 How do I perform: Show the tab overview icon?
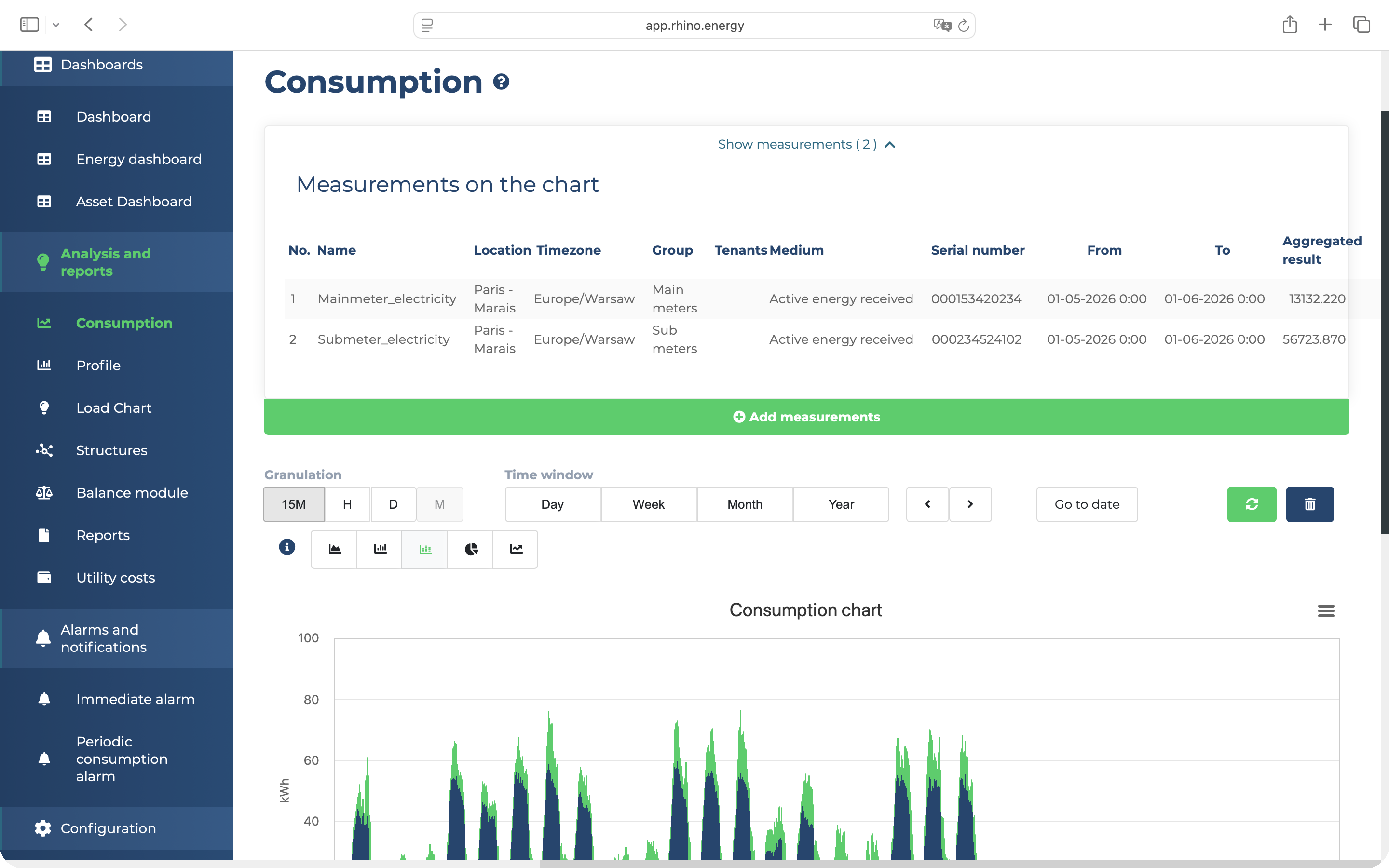point(1362,25)
